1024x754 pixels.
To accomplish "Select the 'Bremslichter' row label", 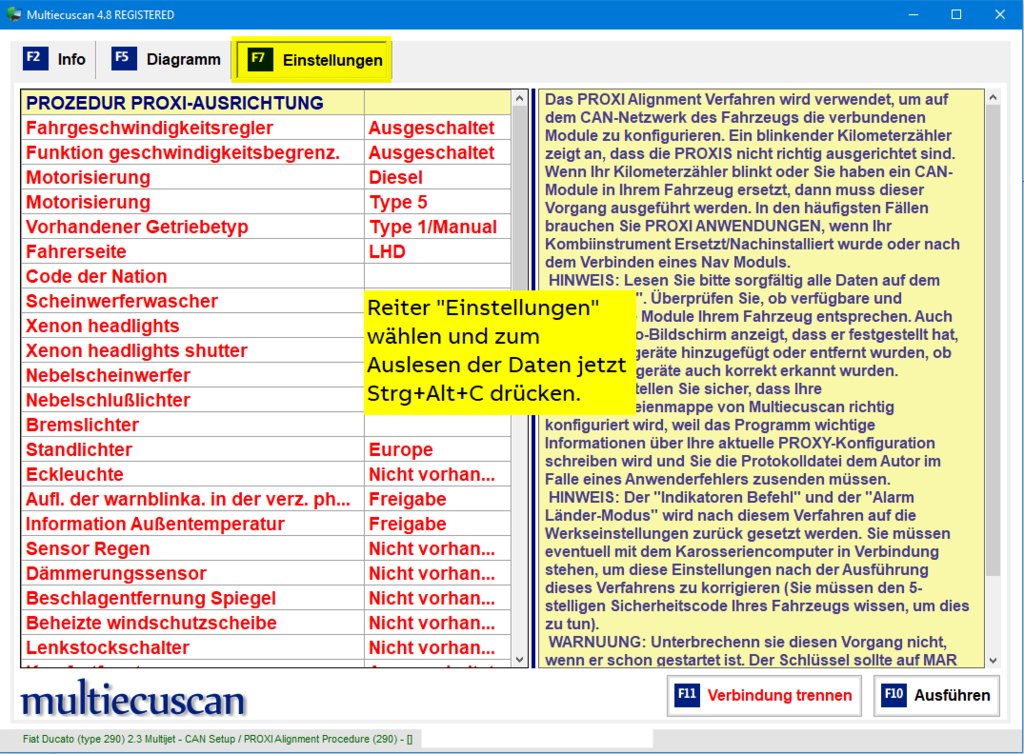I will 82,426.
